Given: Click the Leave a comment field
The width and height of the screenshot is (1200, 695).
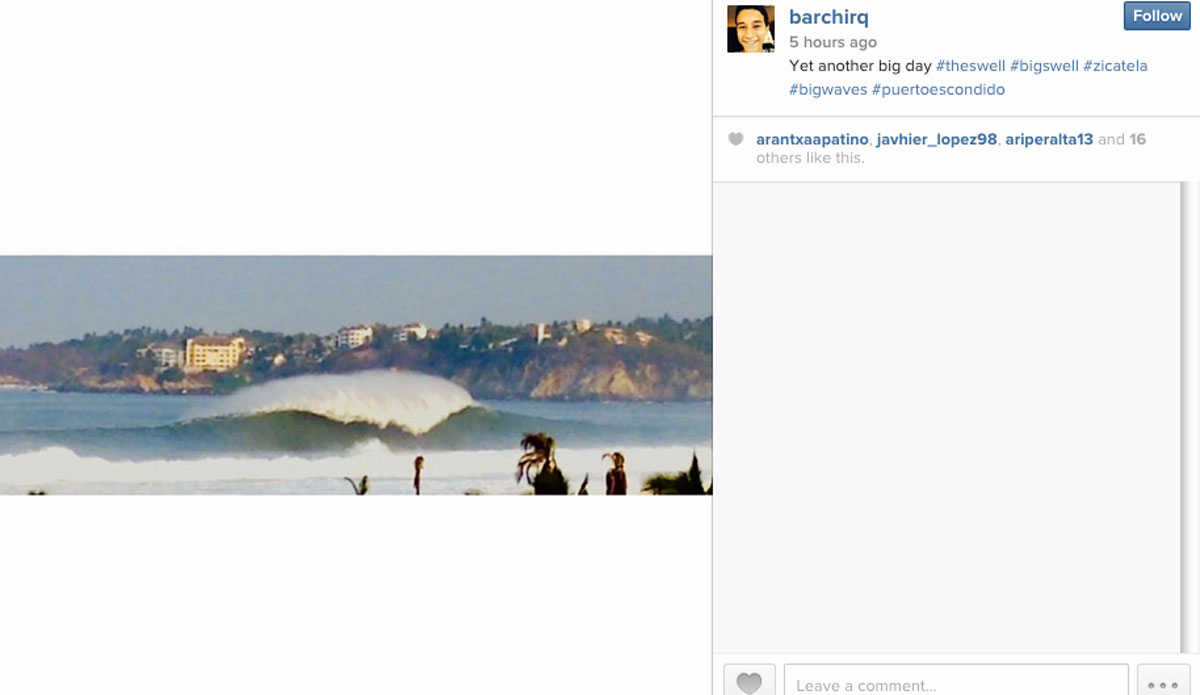Looking at the screenshot, I should (x=956, y=681).
